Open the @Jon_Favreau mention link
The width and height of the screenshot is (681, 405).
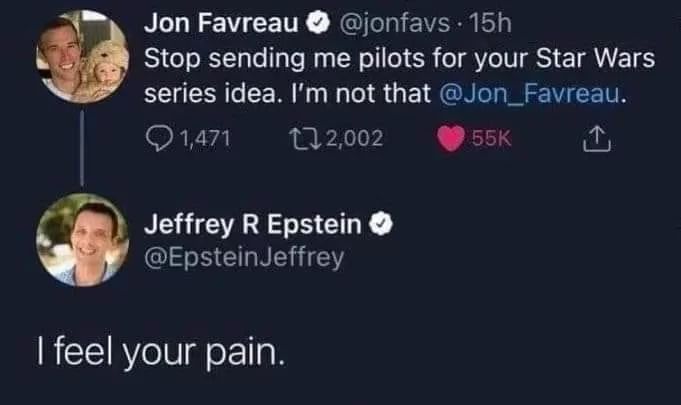pyautogui.click(x=532, y=97)
